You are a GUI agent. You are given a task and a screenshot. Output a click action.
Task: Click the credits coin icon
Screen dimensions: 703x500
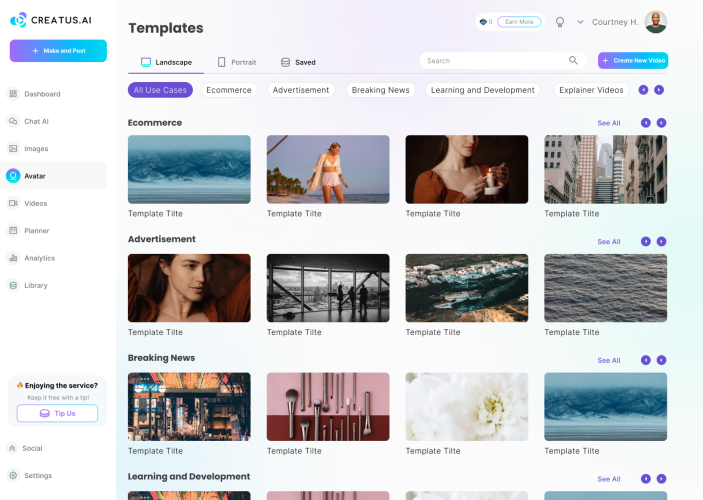pos(483,22)
